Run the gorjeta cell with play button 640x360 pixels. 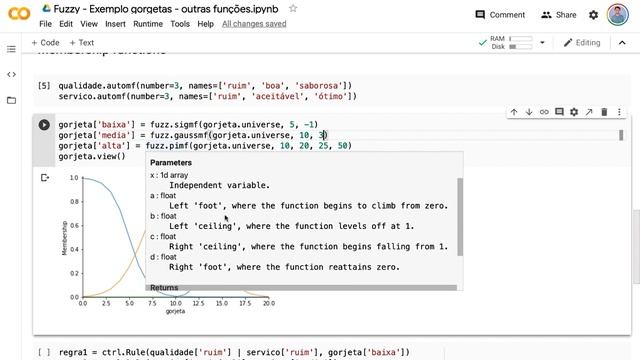pyautogui.click(x=44, y=124)
